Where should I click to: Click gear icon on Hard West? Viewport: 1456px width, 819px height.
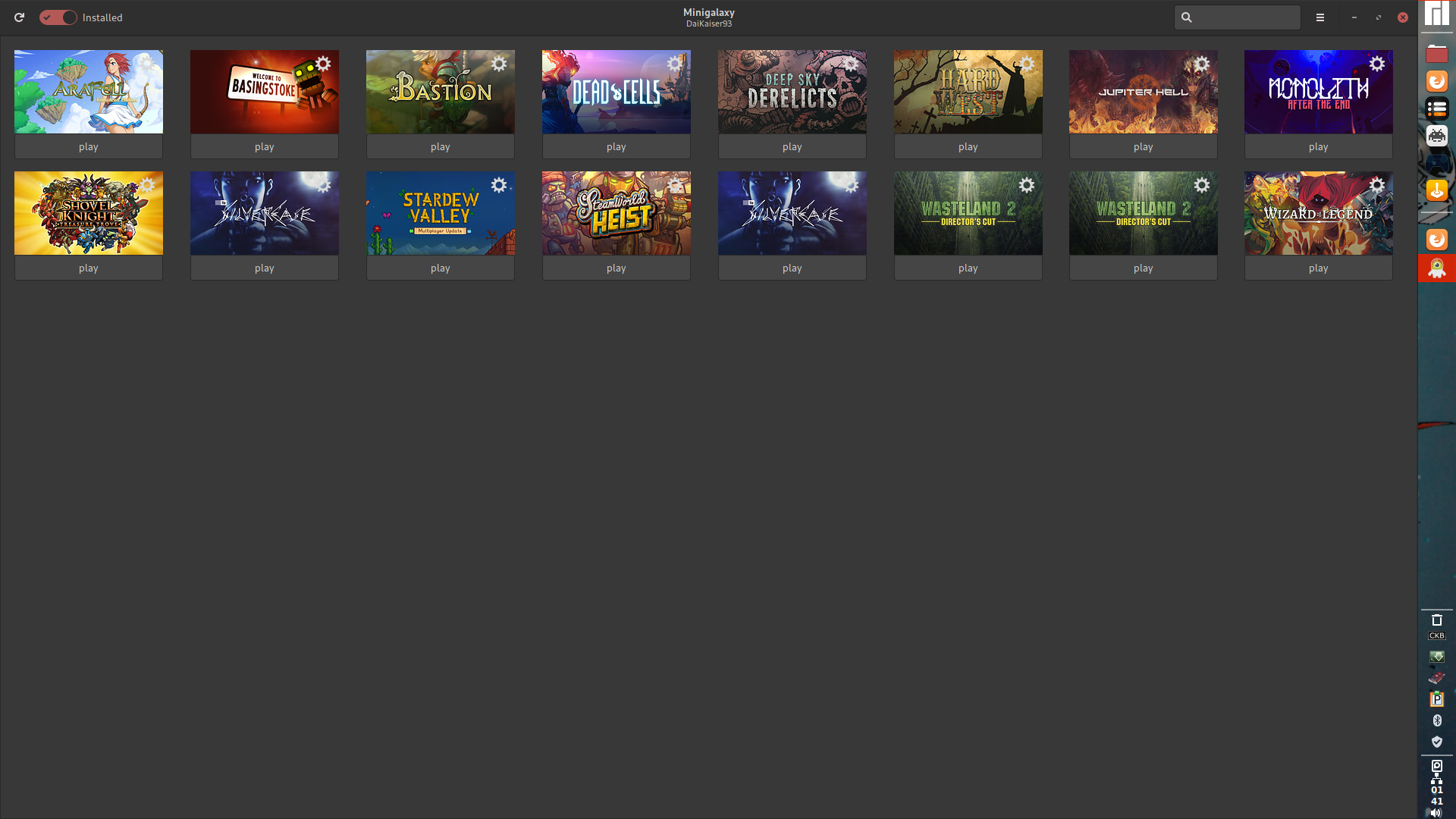pyautogui.click(x=1027, y=64)
